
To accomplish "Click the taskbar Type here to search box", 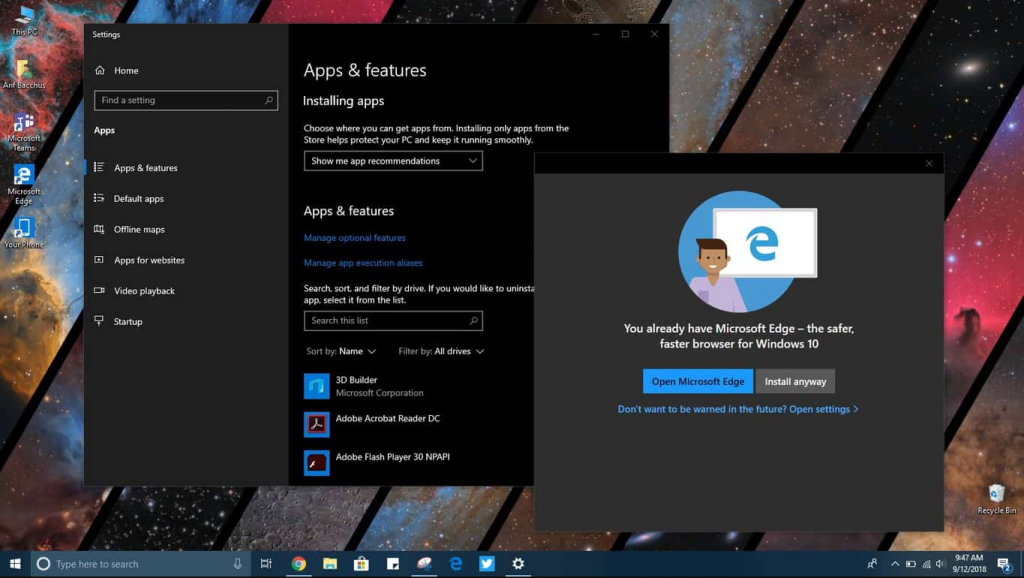I will coord(140,564).
